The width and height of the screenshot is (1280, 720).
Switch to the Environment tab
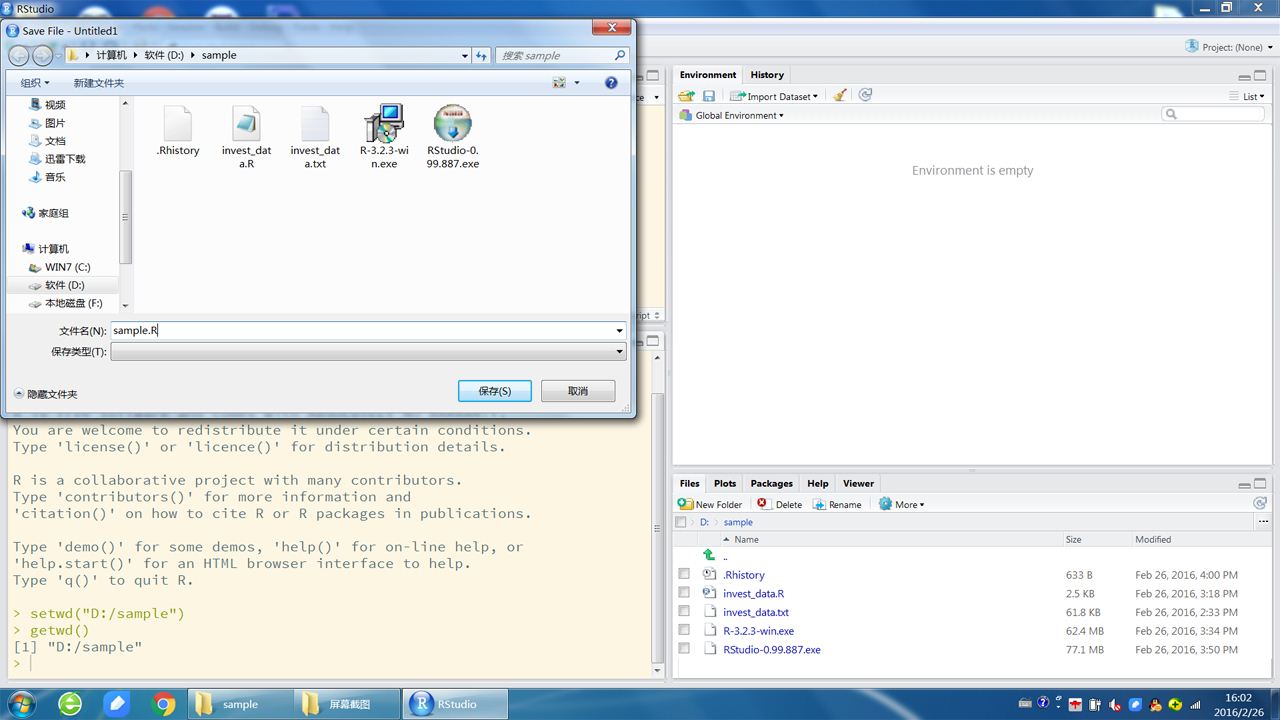[708, 75]
